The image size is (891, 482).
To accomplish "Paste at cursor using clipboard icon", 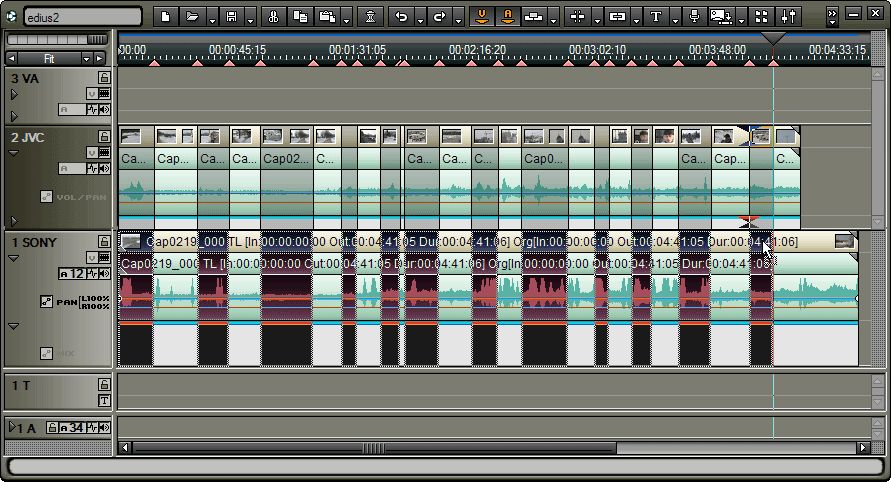I will (x=327, y=16).
